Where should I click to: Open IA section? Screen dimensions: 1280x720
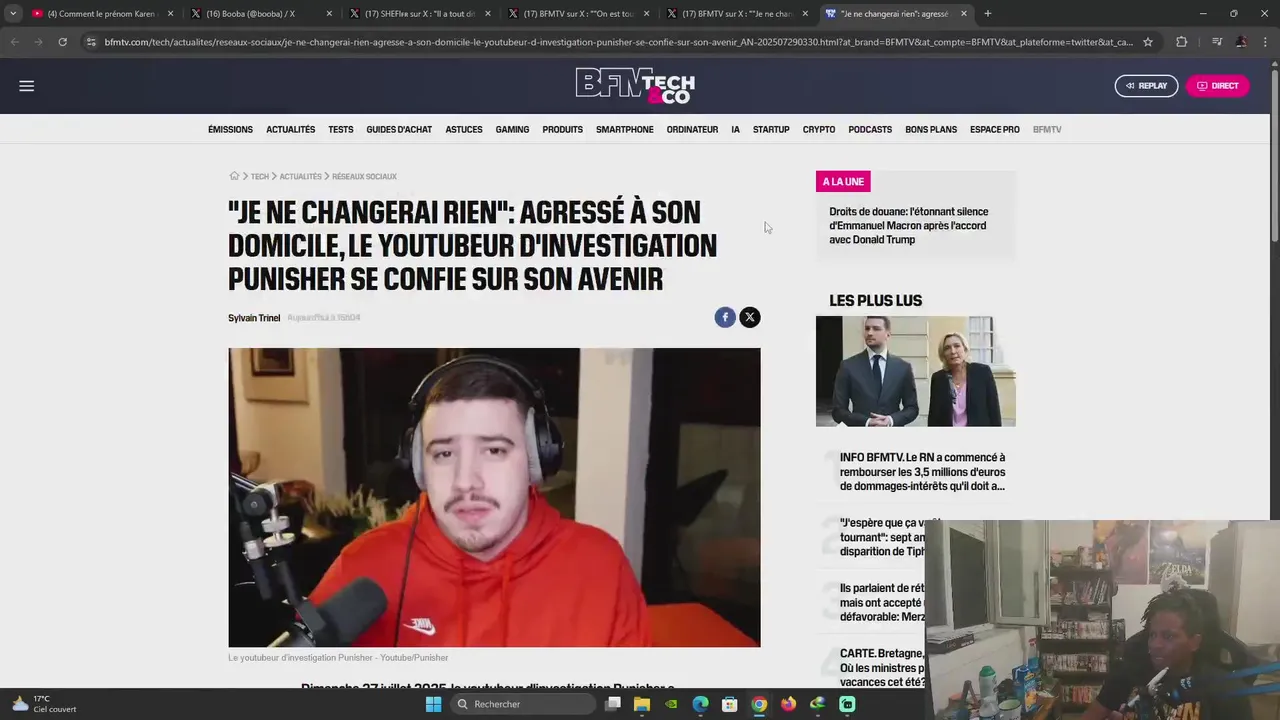[x=735, y=130]
